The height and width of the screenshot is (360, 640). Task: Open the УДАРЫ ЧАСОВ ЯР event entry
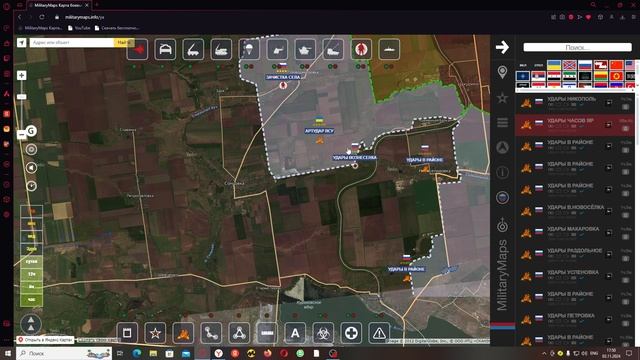tap(575, 124)
